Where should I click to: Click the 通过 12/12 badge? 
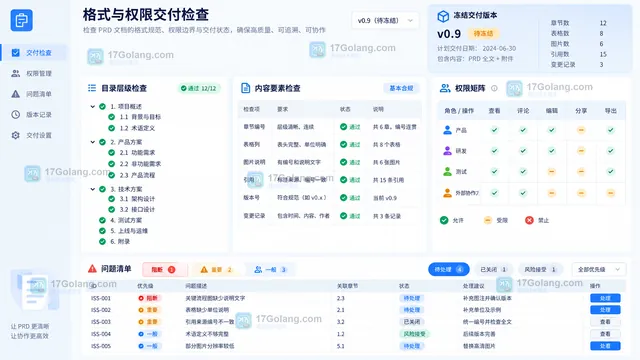(199, 88)
